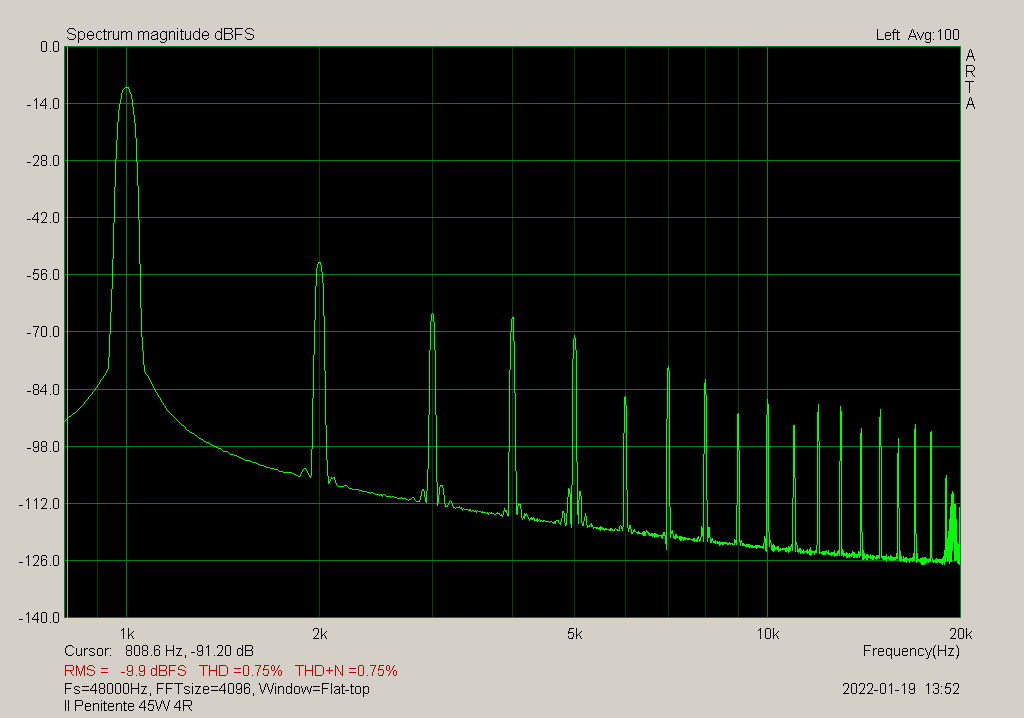Click the cursor readout '808.6 Hz, -91.20 dB'

point(189,651)
